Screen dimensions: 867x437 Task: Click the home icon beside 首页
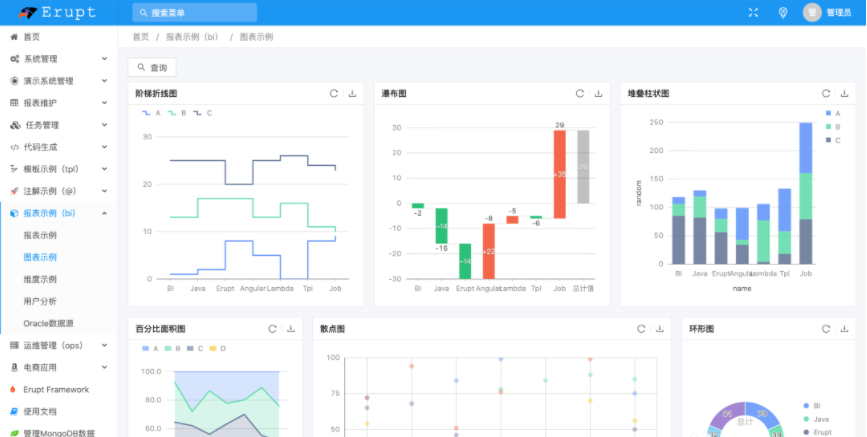click(x=14, y=37)
